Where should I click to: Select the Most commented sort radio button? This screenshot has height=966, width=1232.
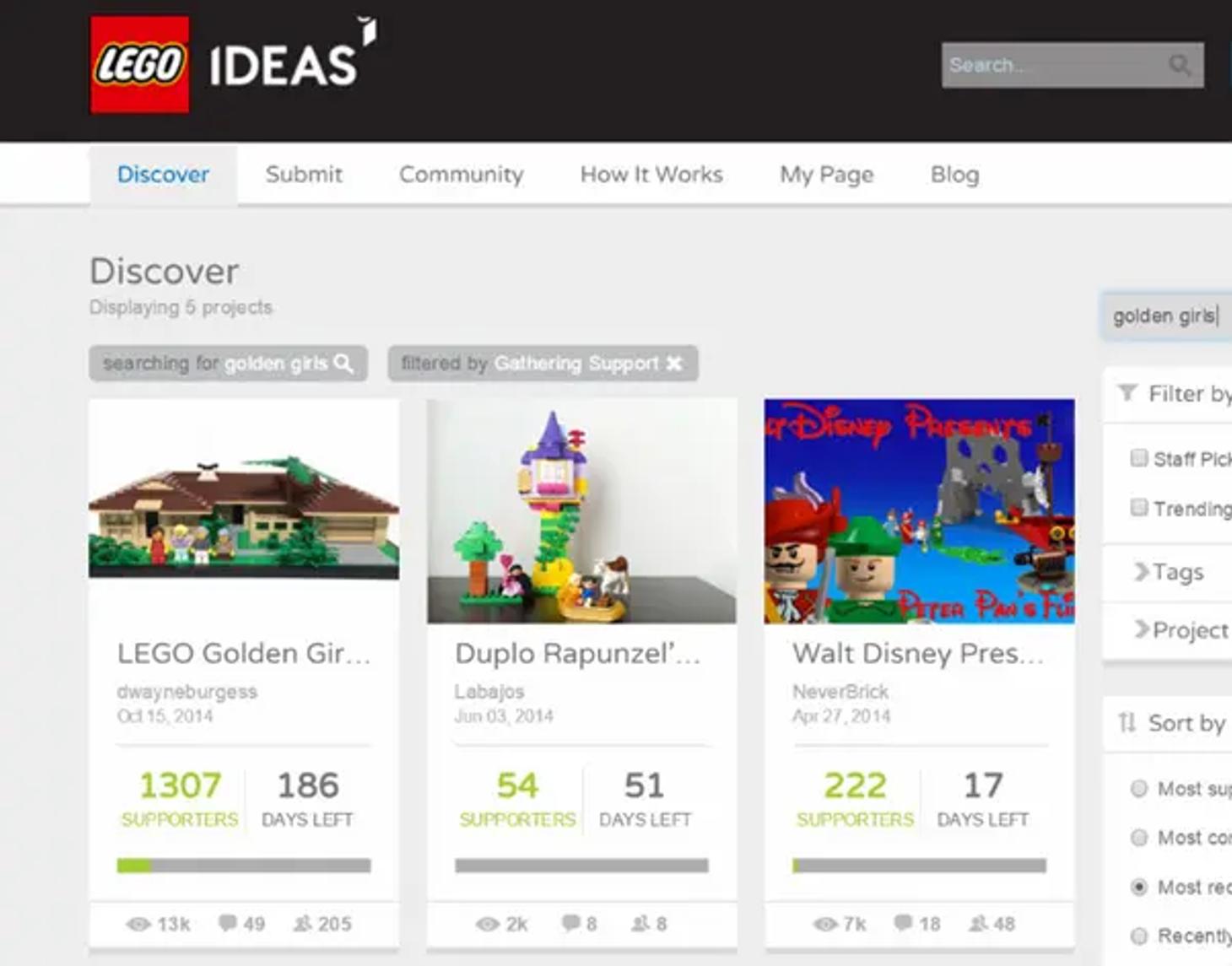pyautogui.click(x=1139, y=837)
